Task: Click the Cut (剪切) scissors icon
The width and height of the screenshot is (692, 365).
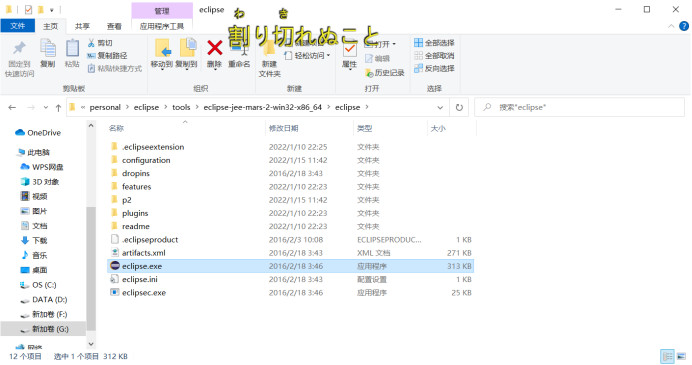Action: (91, 43)
